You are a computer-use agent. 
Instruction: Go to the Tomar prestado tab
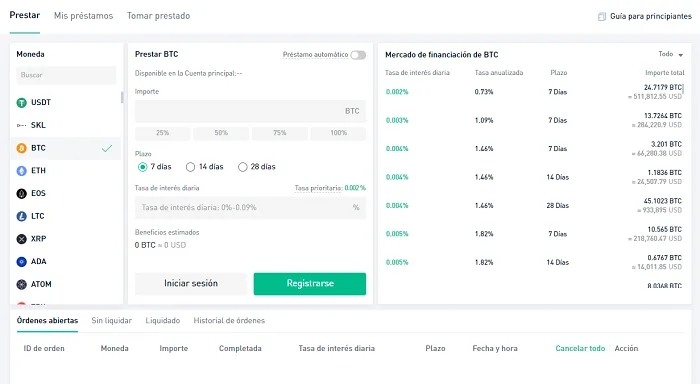[158, 16]
